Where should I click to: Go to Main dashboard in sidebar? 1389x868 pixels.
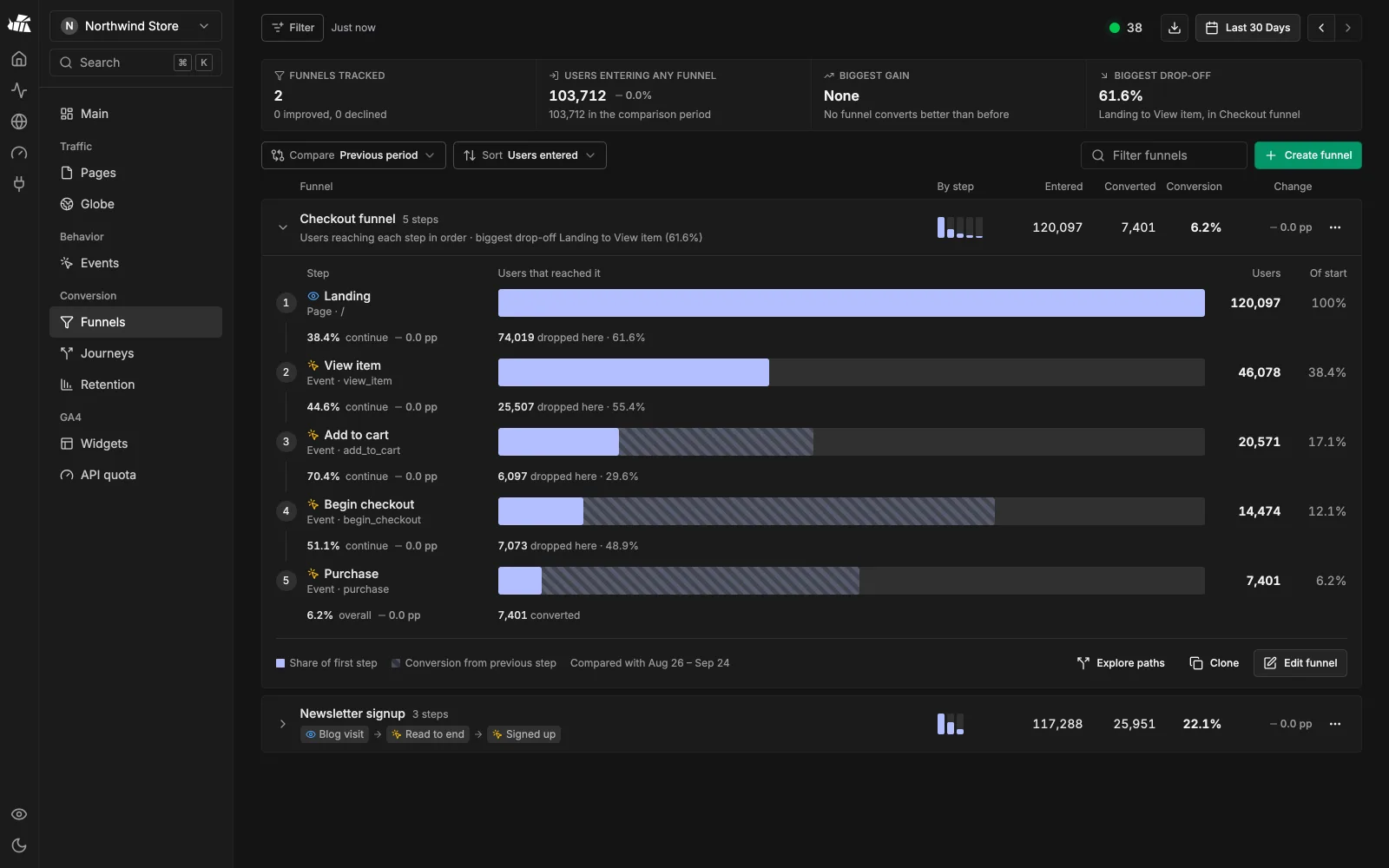pyautogui.click(x=135, y=114)
